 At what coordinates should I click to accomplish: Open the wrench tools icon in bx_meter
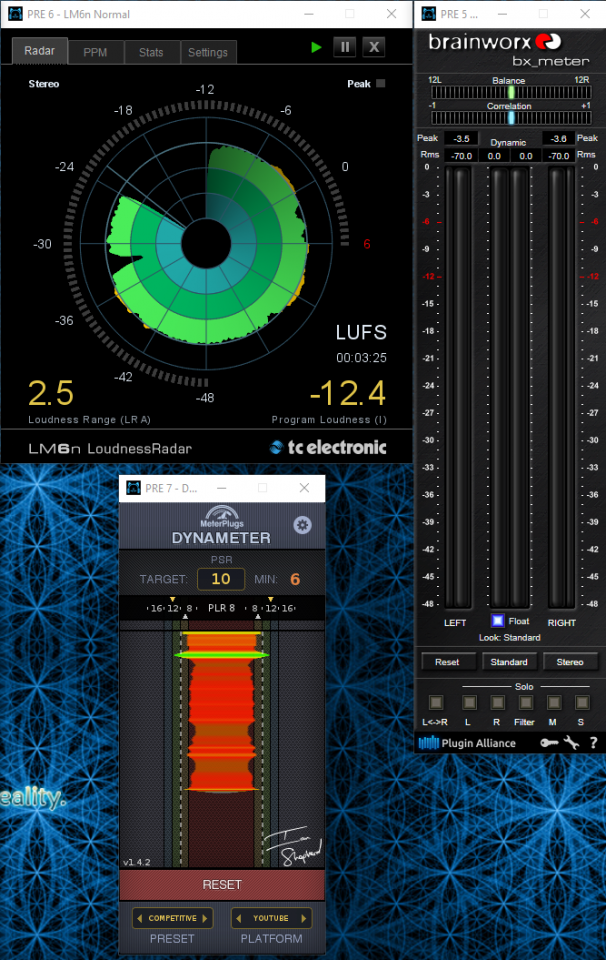tap(571, 743)
